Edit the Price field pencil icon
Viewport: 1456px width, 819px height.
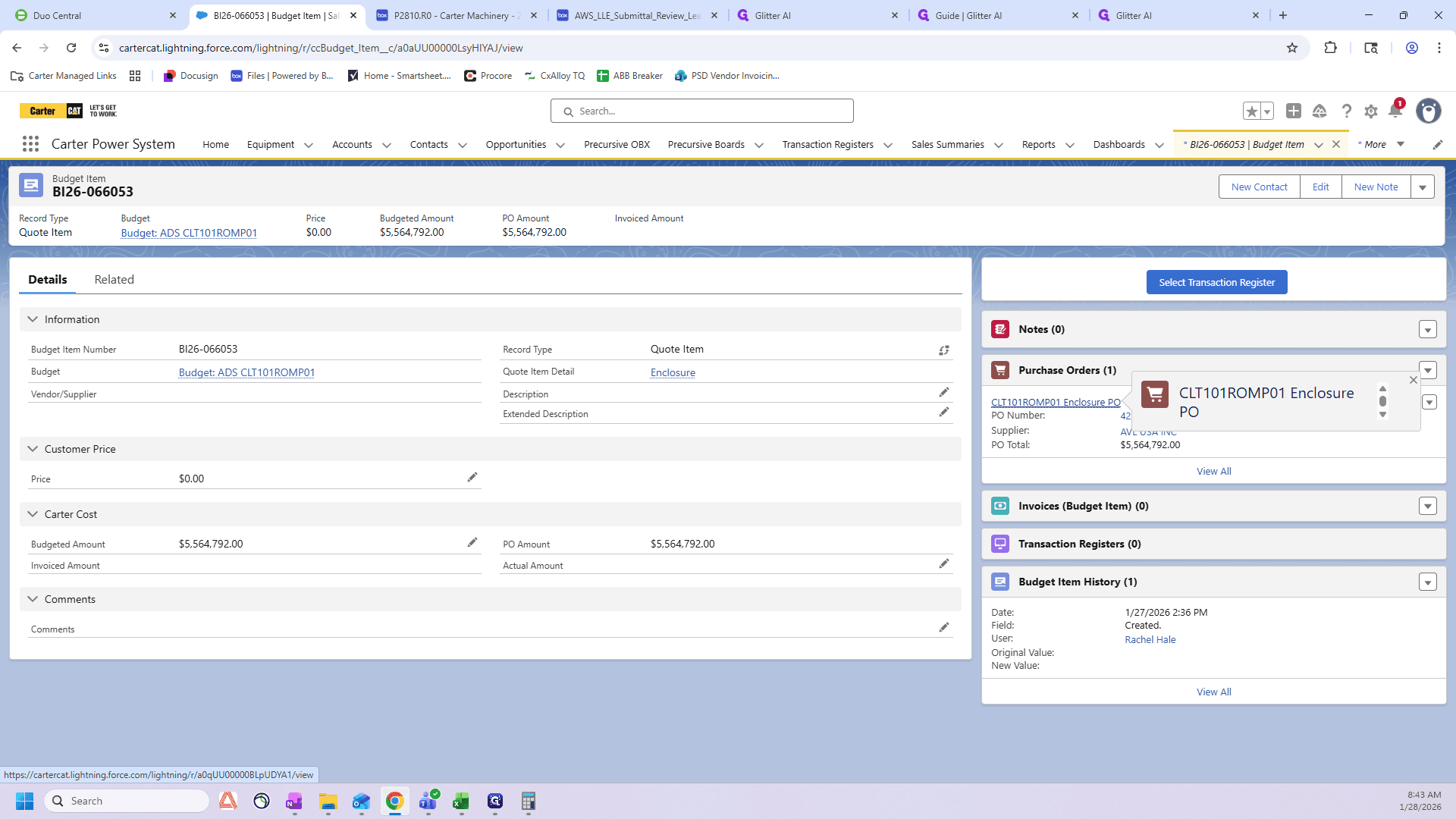[472, 478]
